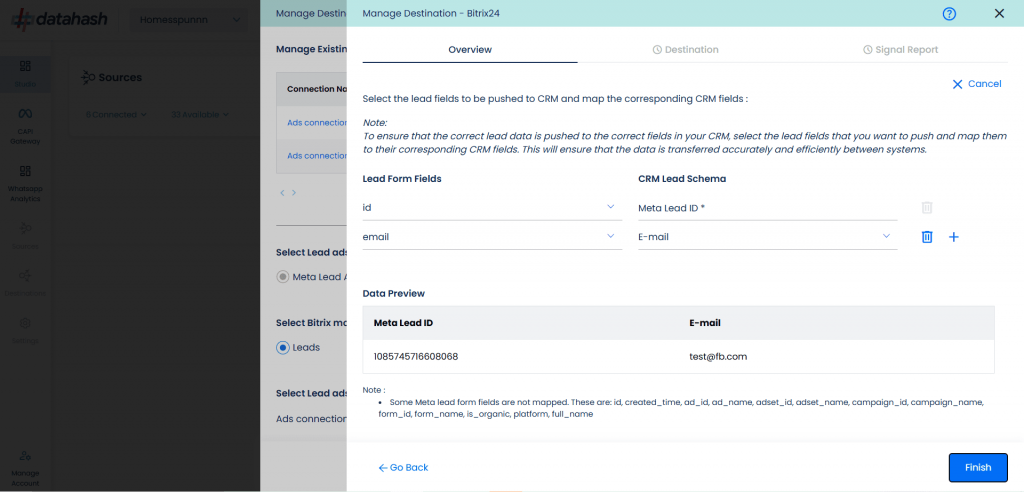Click the Connection Name column header
The width and height of the screenshot is (1024, 492).
(317, 89)
